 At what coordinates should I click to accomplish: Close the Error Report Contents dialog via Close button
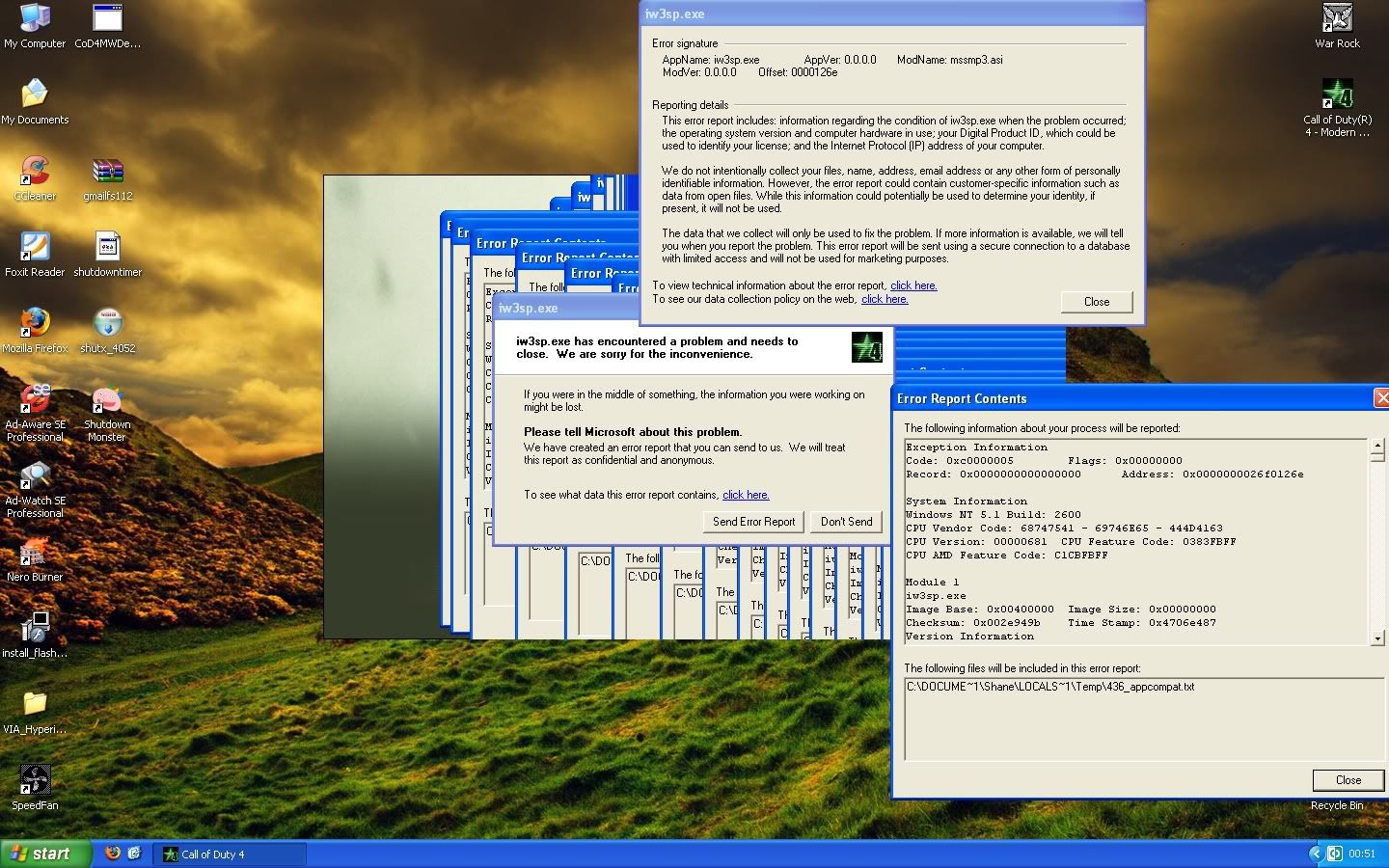point(1348,780)
